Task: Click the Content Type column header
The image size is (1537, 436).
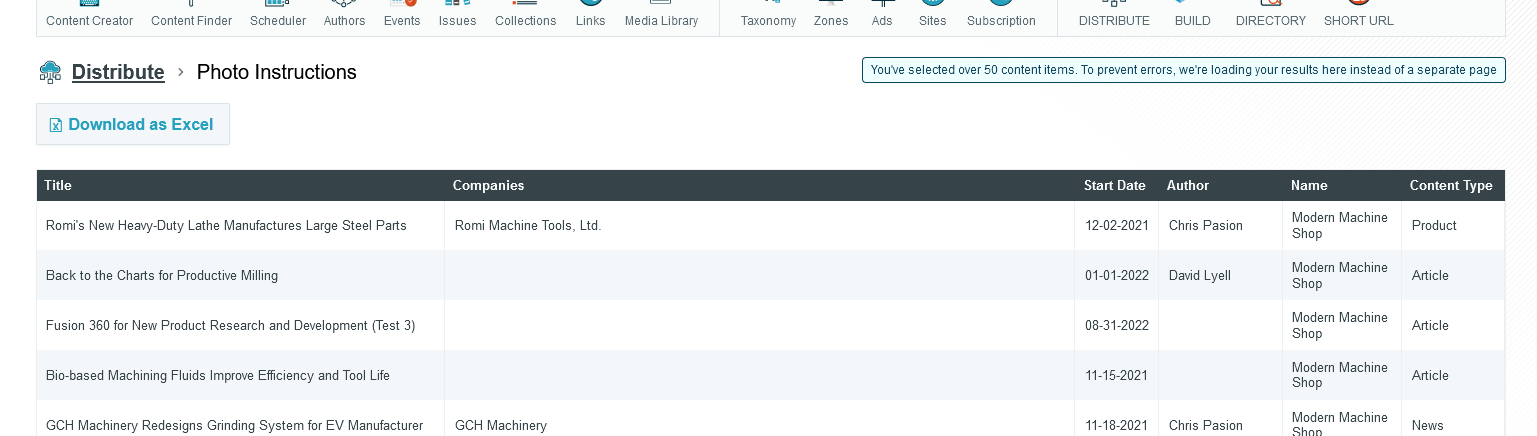Action: 1450,186
